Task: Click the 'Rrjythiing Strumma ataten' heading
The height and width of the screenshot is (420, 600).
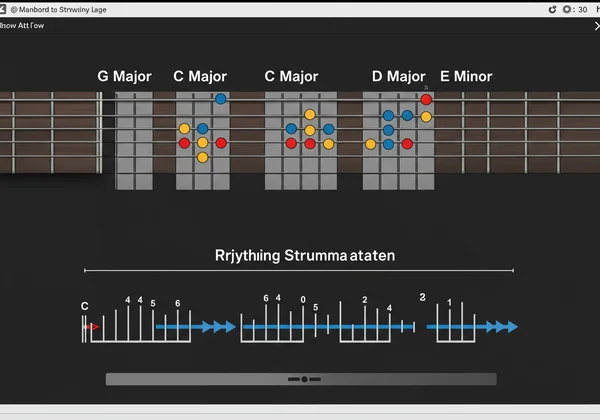Action: [x=305, y=256]
